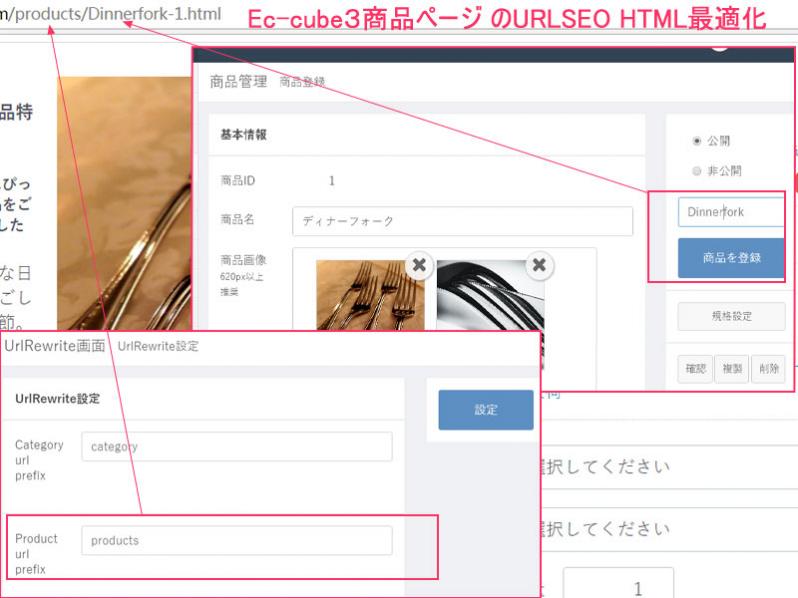Viewport: 798px width, 598px height.
Task: Click the products/Dinnerfork-1.html address bar URL
Action: (110, 14)
